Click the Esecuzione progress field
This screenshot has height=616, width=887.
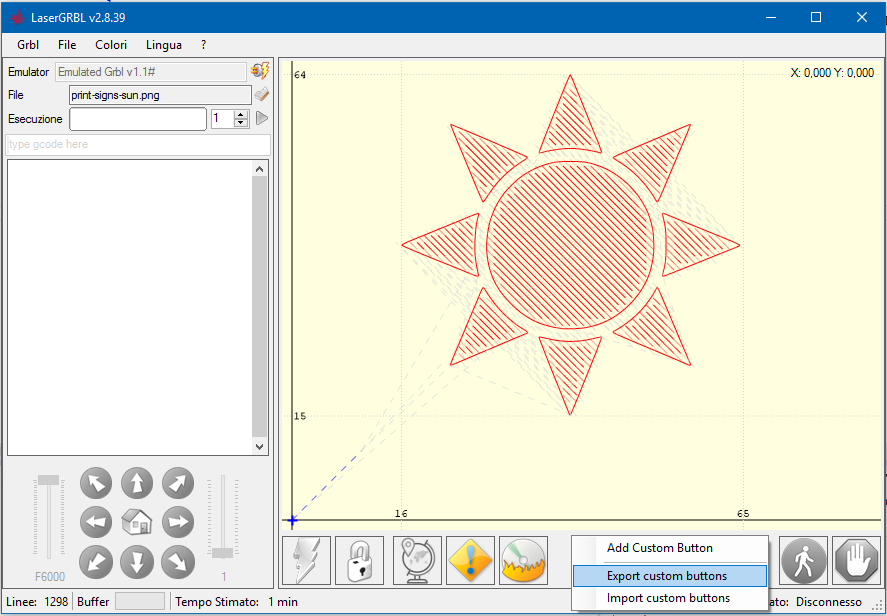(x=137, y=119)
